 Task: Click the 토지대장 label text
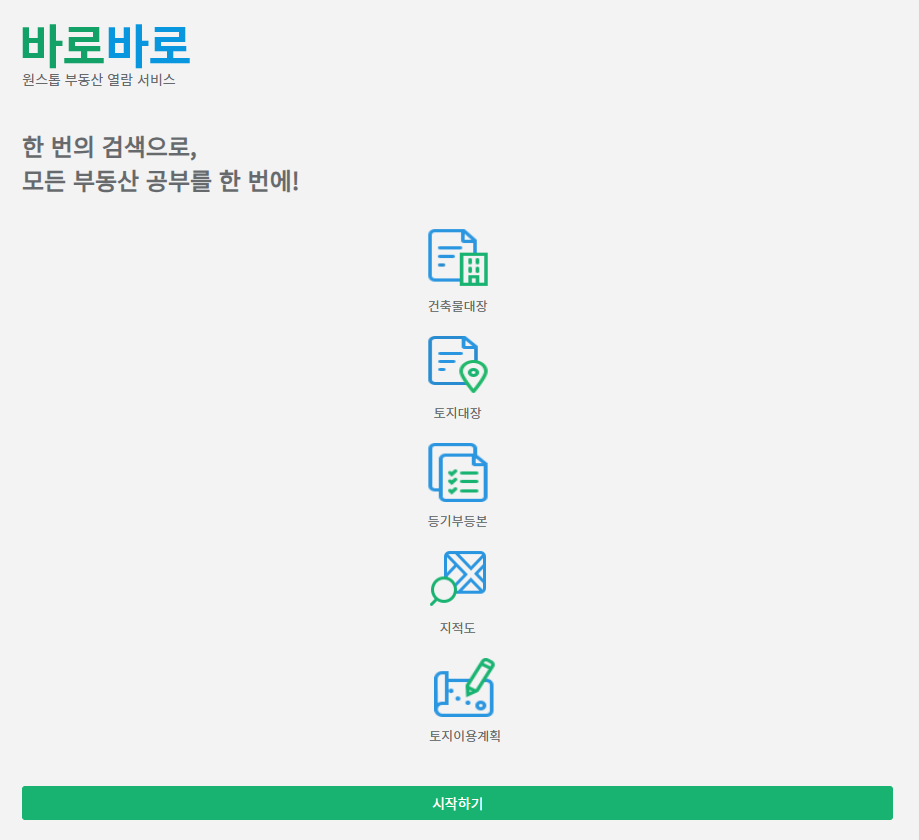[458, 413]
